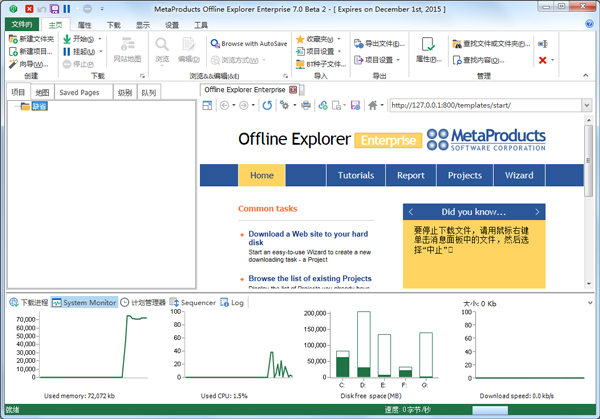Click Export Files (导出文件) in the ribbon
Screen dimensions: 600x419
tap(379, 44)
